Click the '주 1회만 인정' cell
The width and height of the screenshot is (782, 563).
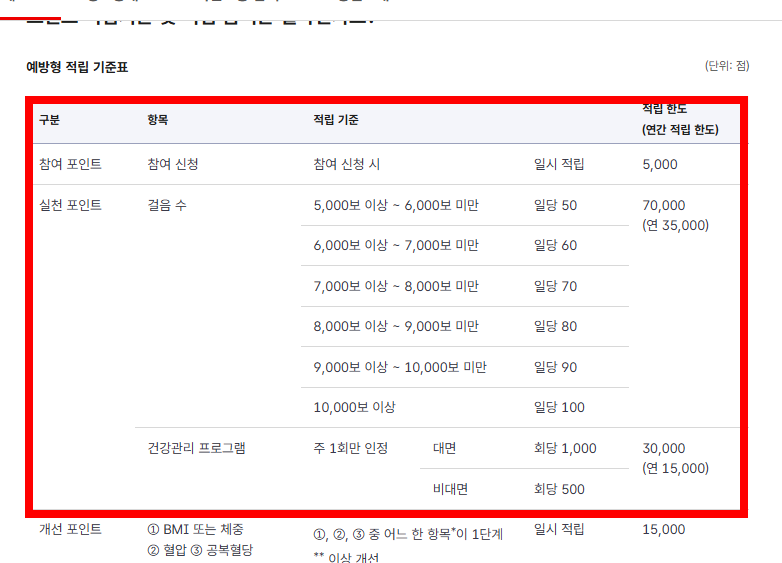[351, 448]
